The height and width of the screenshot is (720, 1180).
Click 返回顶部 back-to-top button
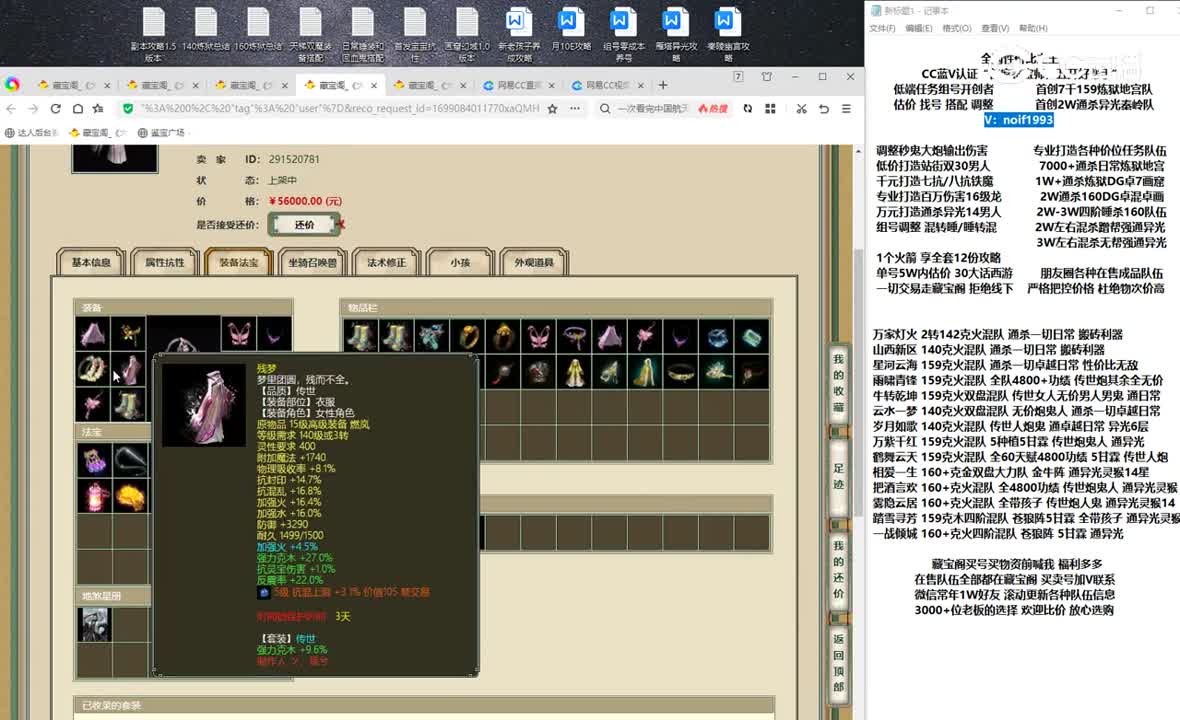pyautogui.click(x=838, y=663)
